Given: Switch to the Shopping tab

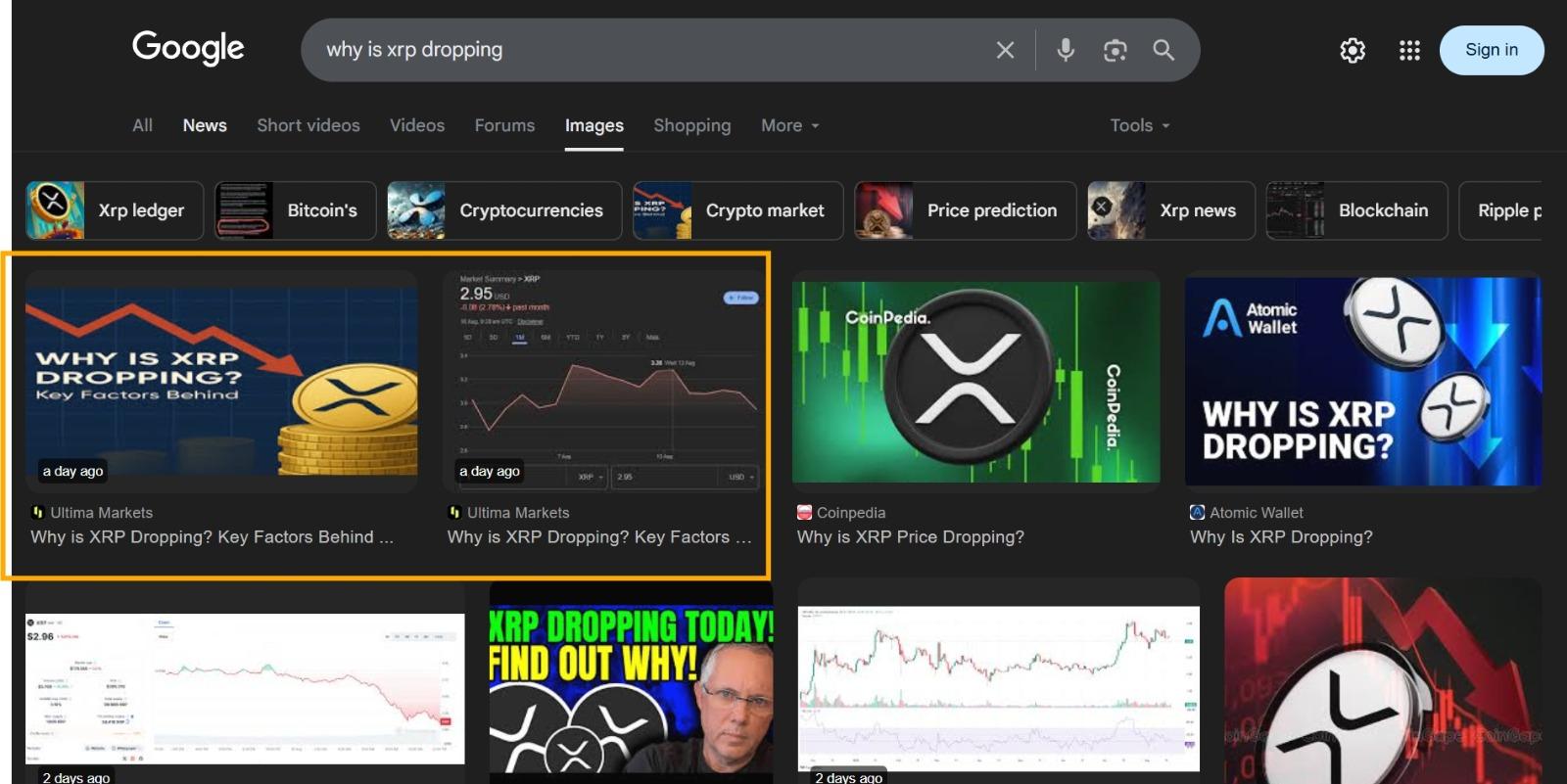Looking at the screenshot, I should [x=692, y=125].
